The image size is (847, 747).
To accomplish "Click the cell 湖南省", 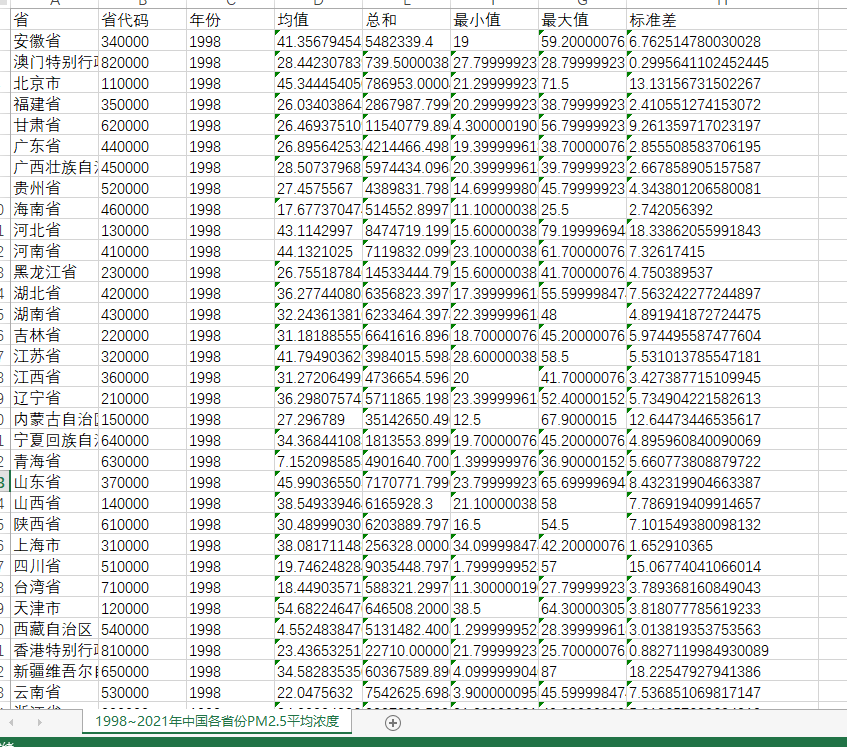I will pos(55,314).
